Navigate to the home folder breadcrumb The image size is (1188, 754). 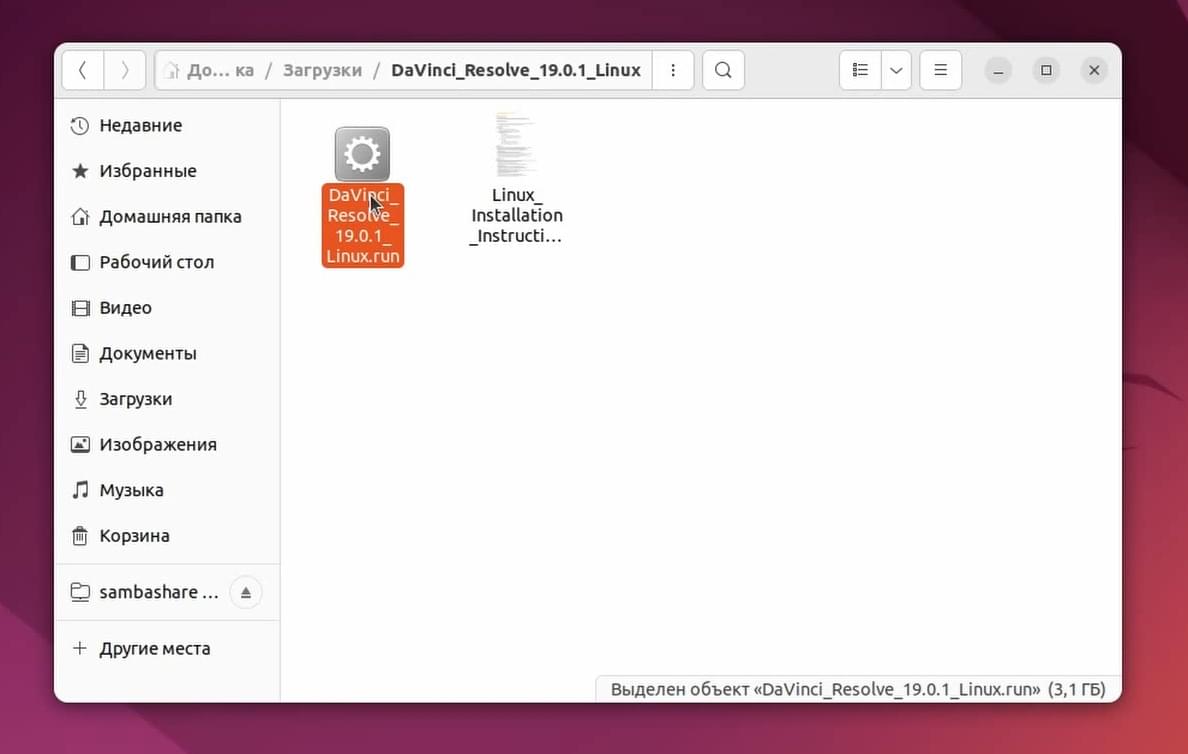pos(210,70)
